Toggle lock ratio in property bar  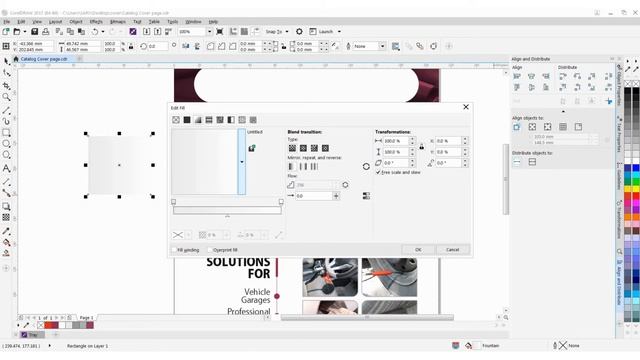coord(131,46)
